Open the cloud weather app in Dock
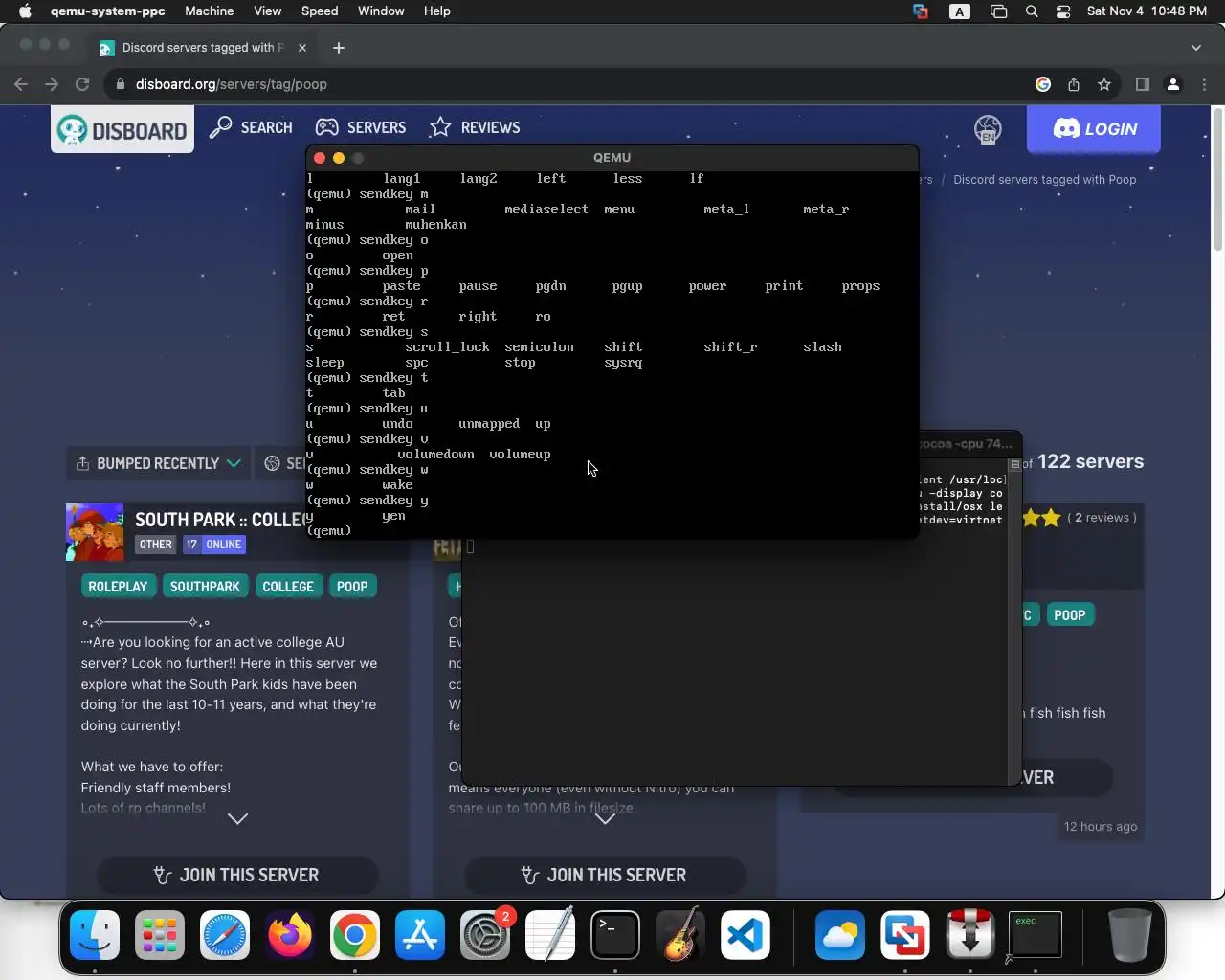1225x980 pixels. pos(839,935)
